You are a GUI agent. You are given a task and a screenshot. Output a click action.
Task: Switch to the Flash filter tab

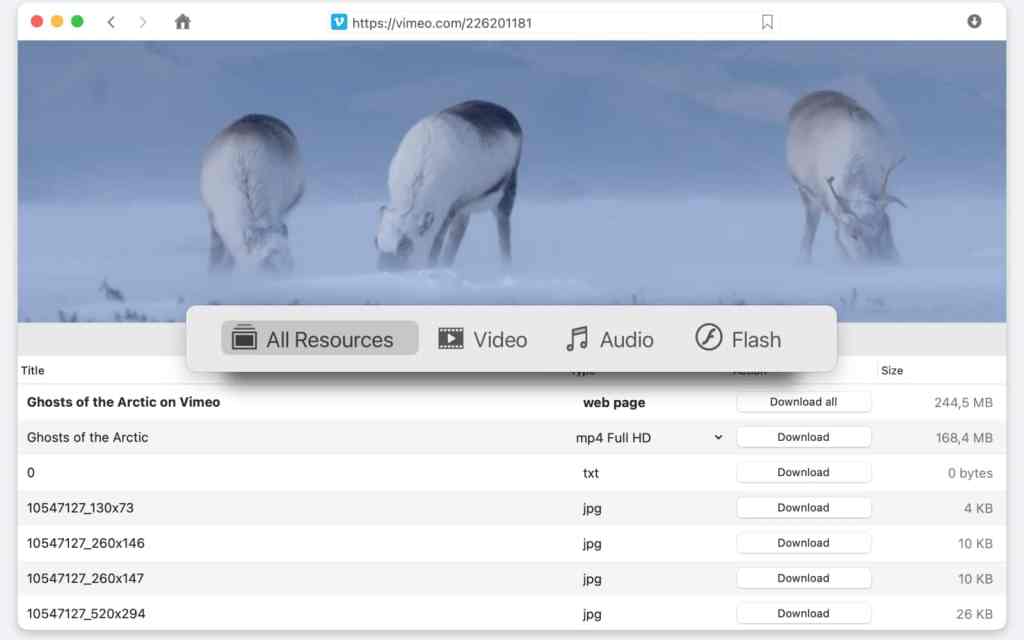pyautogui.click(x=738, y=339)
